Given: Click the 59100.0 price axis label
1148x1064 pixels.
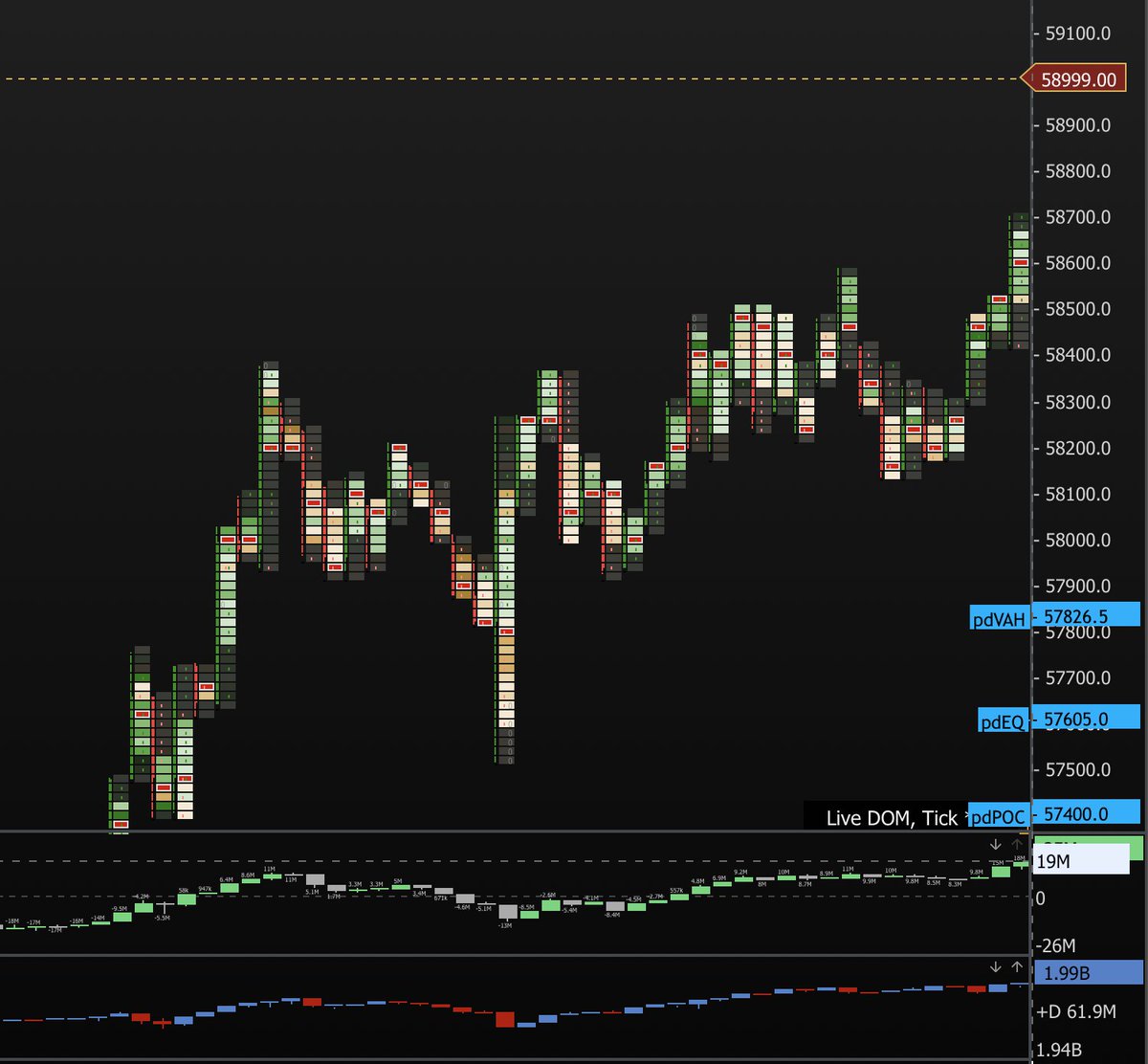Looking at the screenshot, I should (x=1077, y=33).
